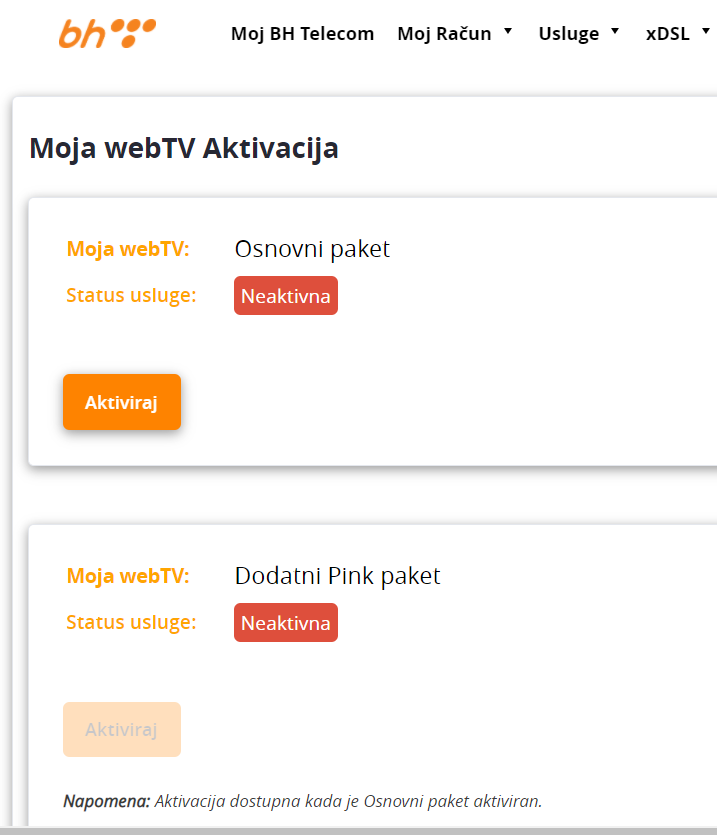Expand the arrow next to Usluge
This screenshot has width=717, height=835.
tap(615, 32)
